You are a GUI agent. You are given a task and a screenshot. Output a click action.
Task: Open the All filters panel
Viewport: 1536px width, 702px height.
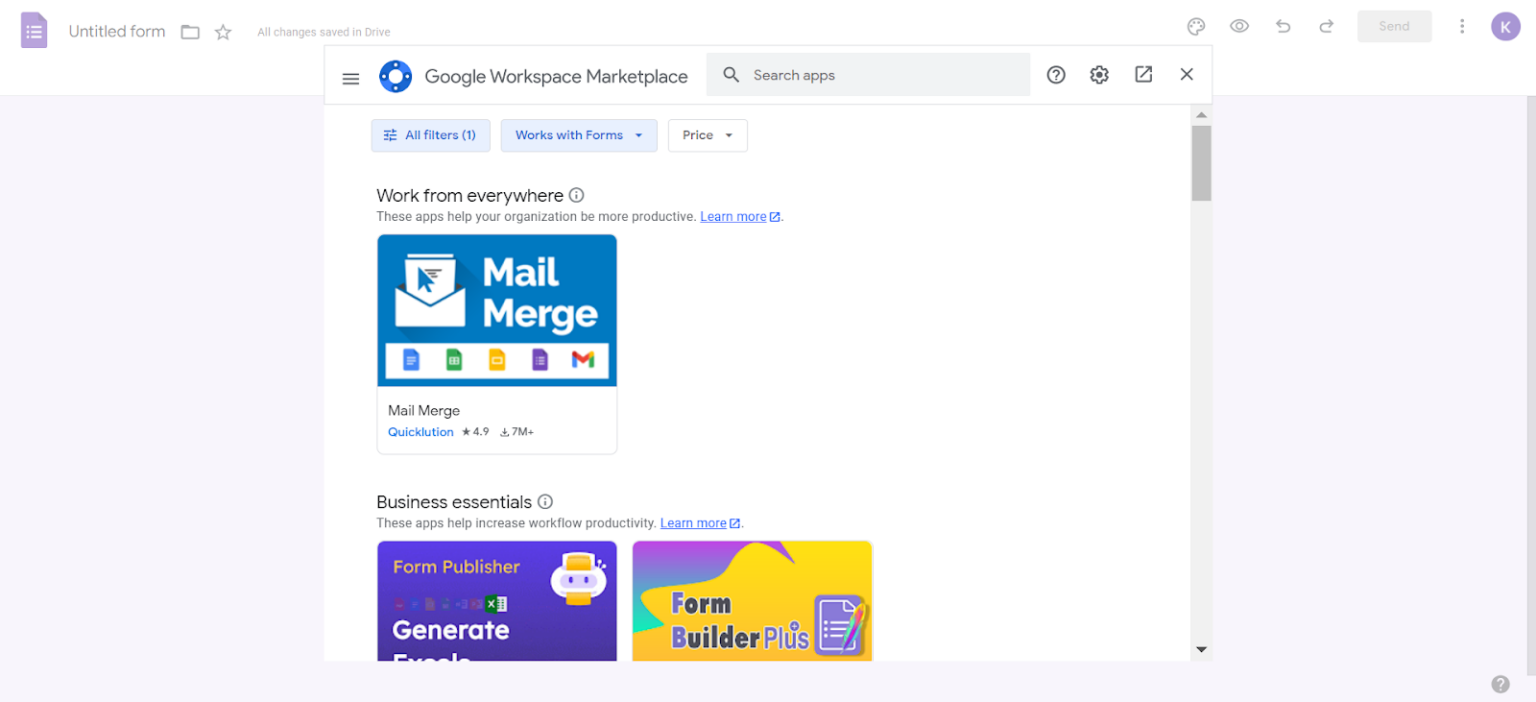(x=430, y=135)
